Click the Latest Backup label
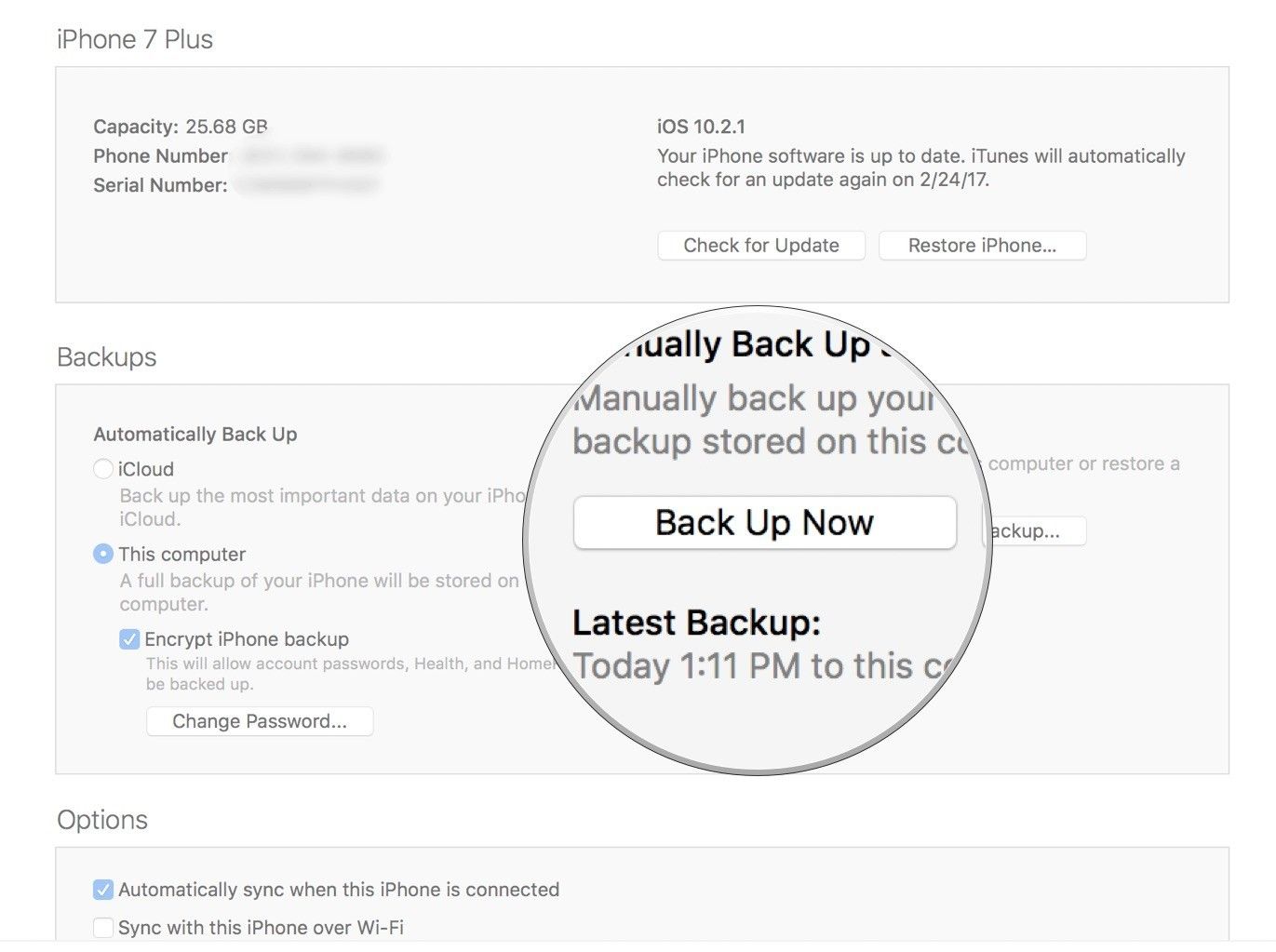The image size is (1276, 952). point(696,623)
